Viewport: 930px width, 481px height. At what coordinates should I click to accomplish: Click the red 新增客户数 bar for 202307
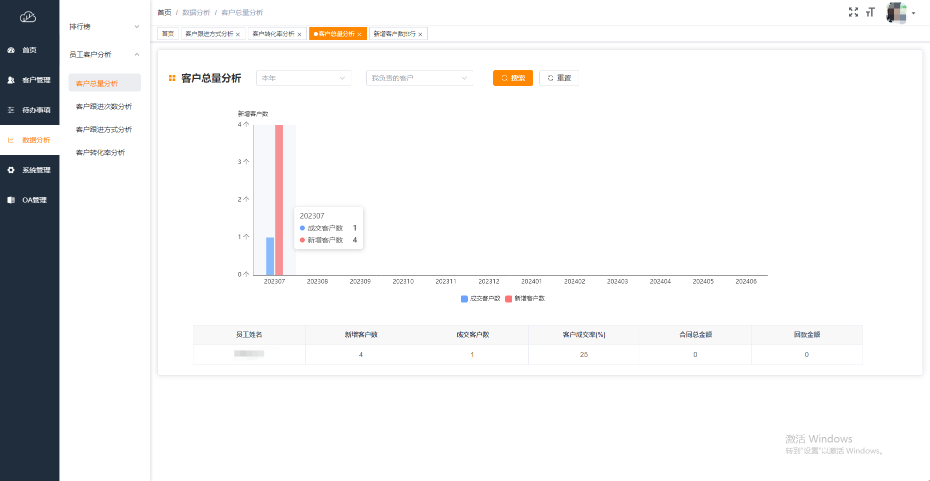point(279,200)
